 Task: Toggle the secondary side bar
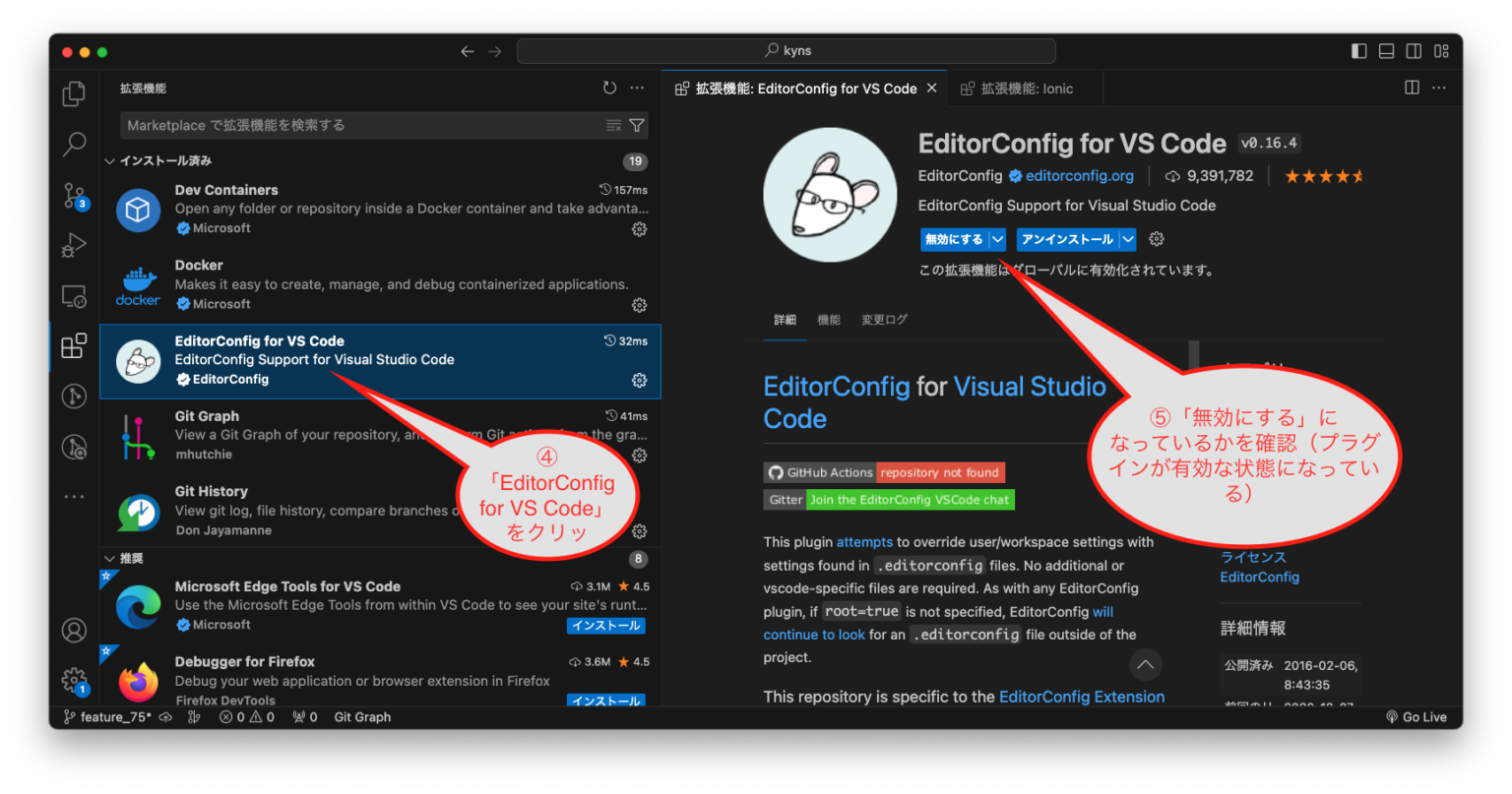pyautogui.click(x=1414, y=51)
